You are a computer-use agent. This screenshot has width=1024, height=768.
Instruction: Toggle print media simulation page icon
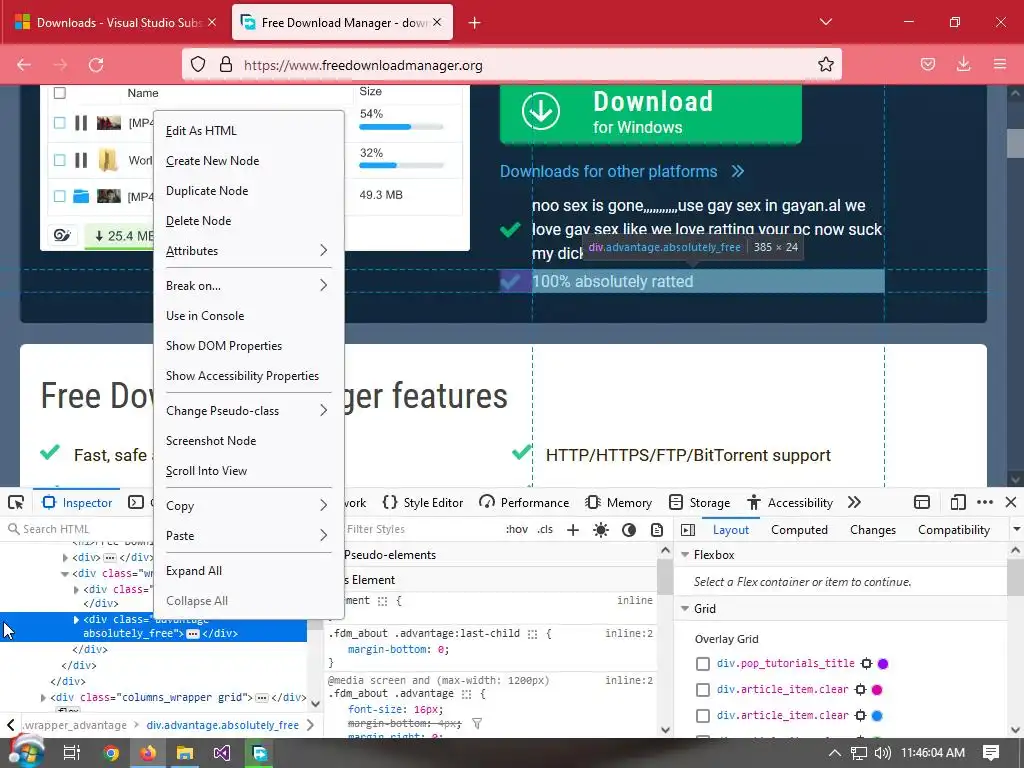657,530
